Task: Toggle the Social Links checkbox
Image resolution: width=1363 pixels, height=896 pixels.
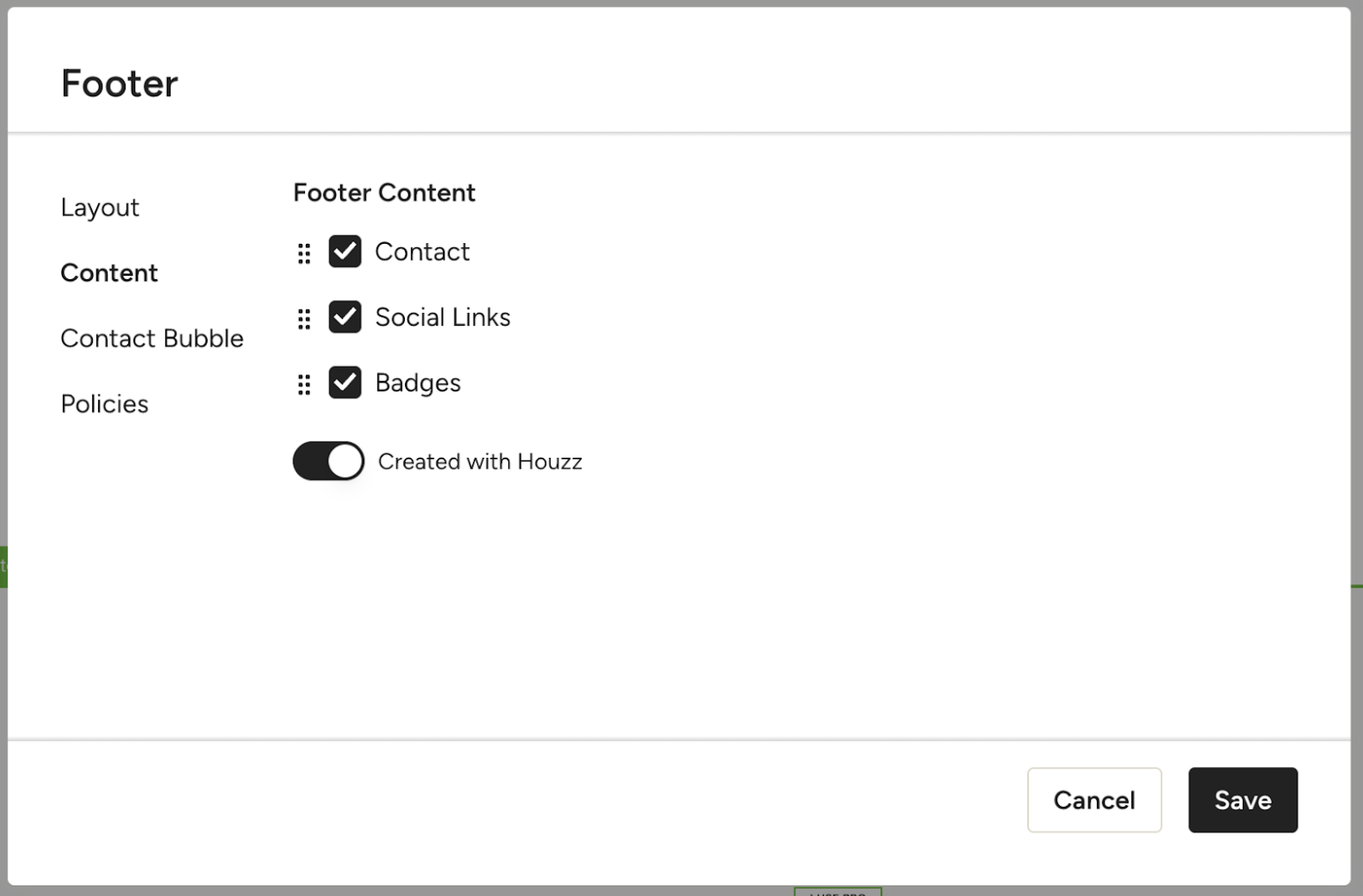Action: tap(345, 317)
